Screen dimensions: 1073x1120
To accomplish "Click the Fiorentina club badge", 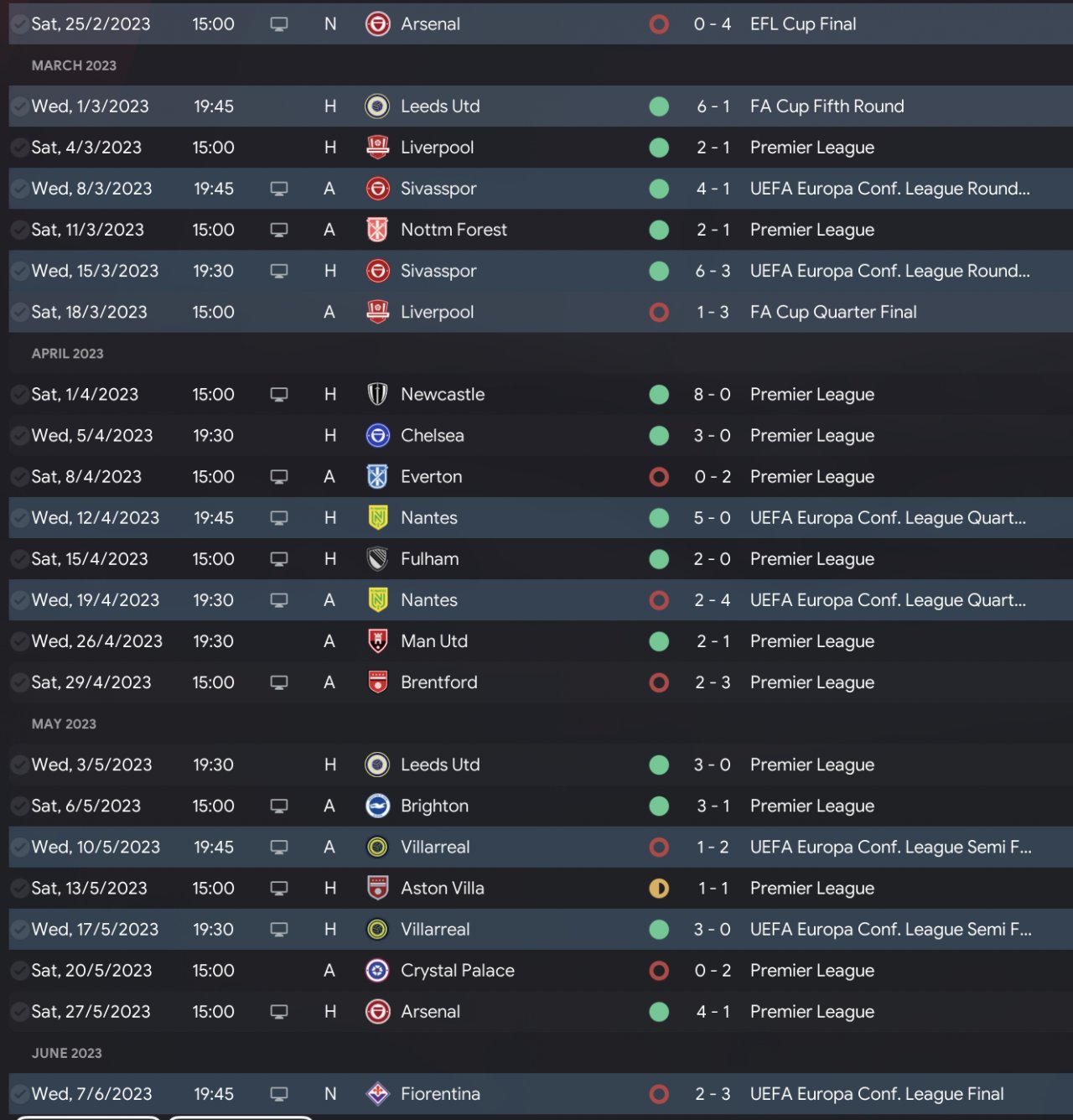I will tap(378, 1094).
